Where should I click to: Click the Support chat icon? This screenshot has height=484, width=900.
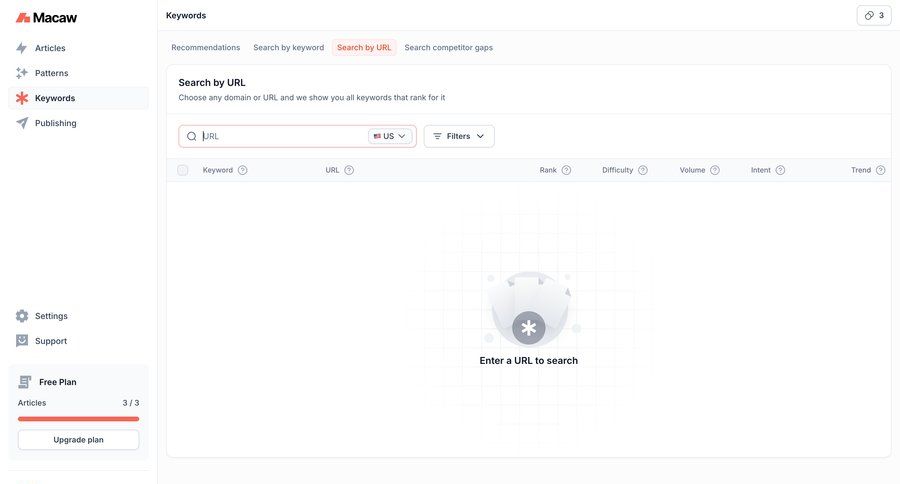click(22, 341)
